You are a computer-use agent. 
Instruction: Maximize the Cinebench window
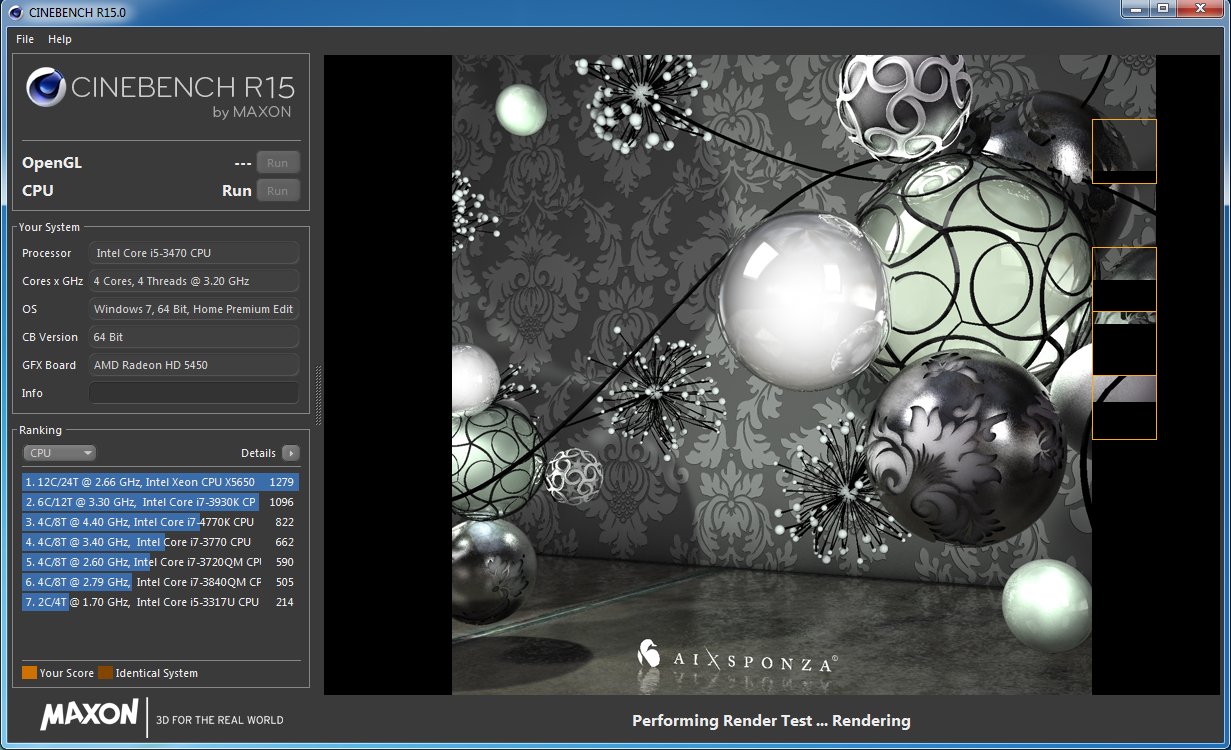pos(1162,9)
